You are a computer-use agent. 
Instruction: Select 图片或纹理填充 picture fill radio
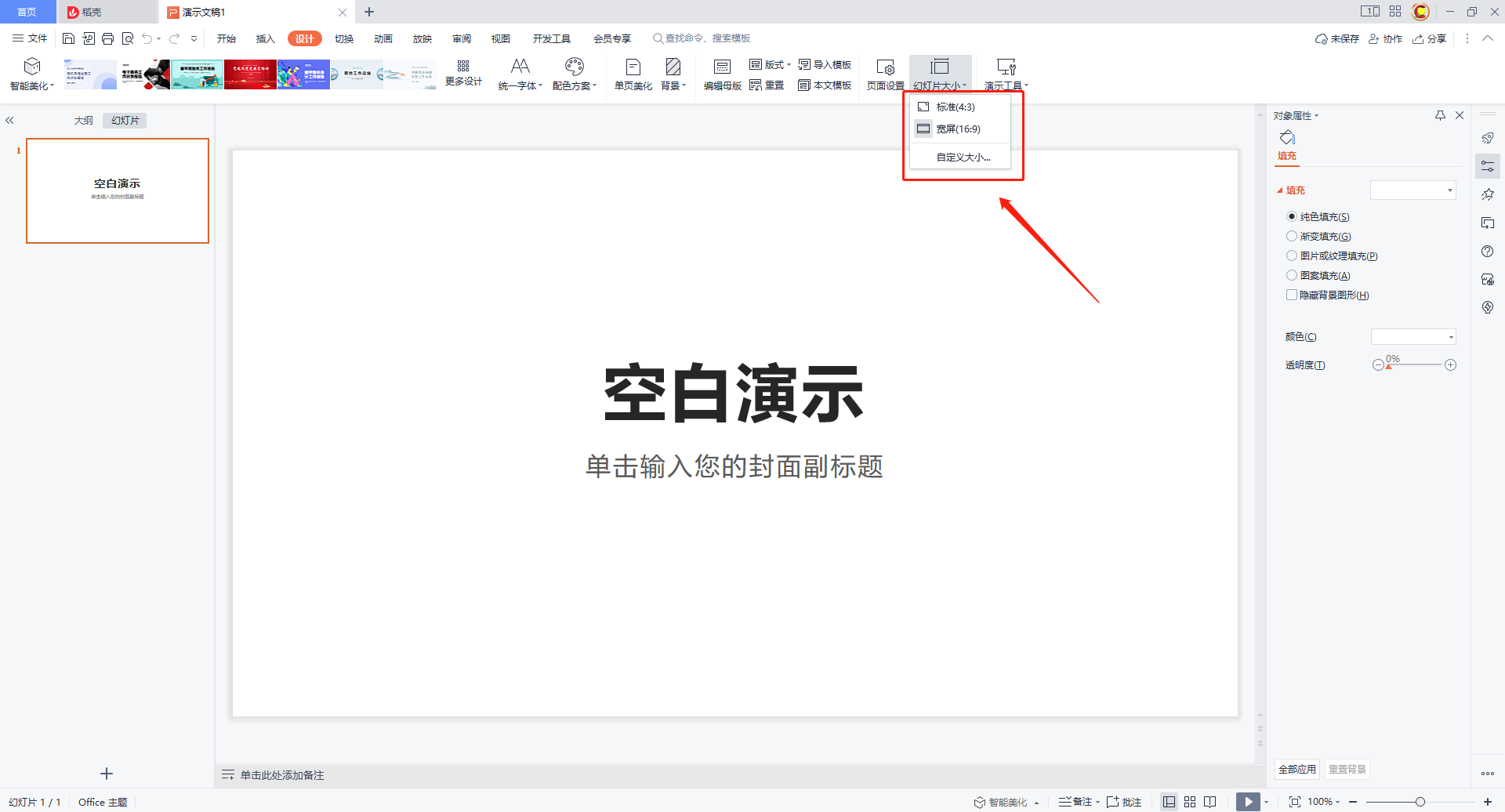tap(1292, 256)
